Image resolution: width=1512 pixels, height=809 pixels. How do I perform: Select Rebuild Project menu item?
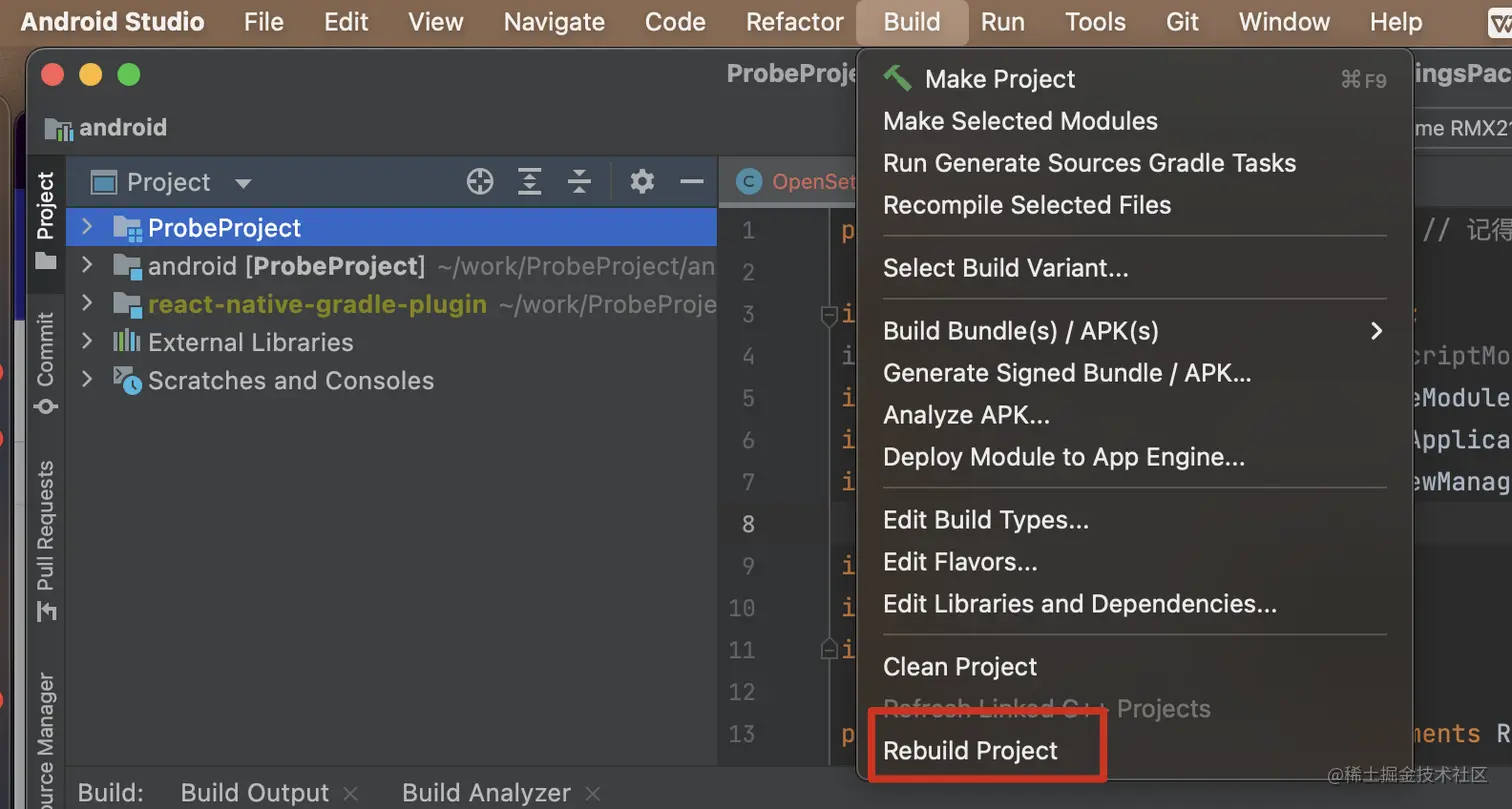tap(970, 751)
